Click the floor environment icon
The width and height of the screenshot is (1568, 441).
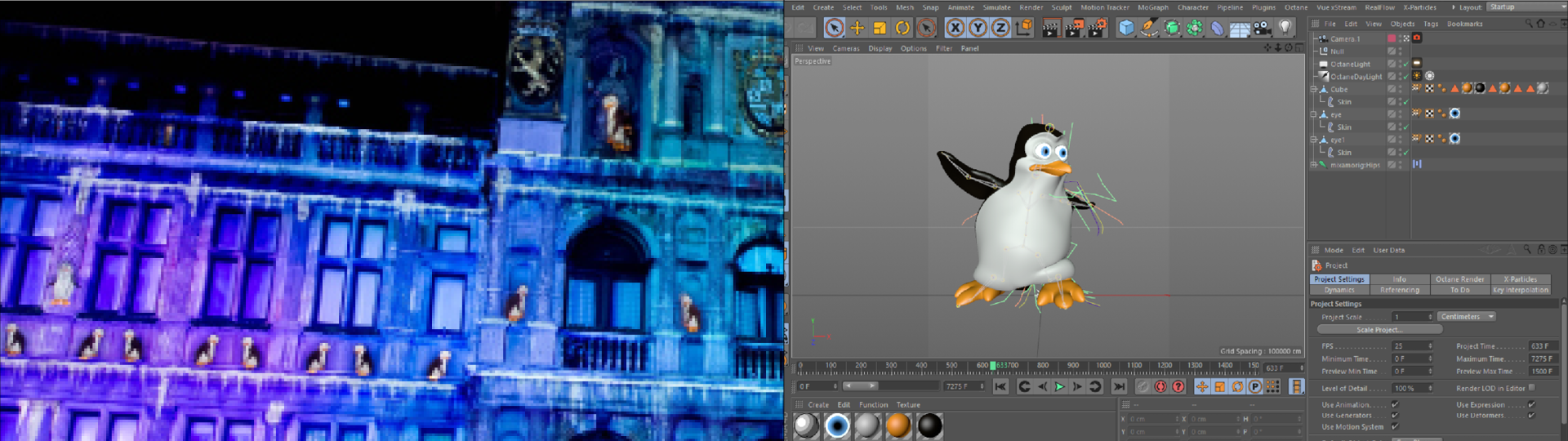[1240, 29]
